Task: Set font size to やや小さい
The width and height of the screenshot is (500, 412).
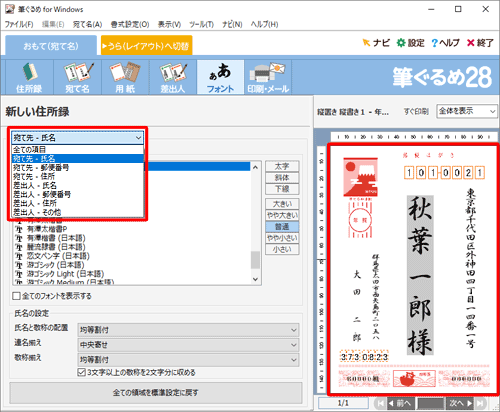Action: point(282,238)
